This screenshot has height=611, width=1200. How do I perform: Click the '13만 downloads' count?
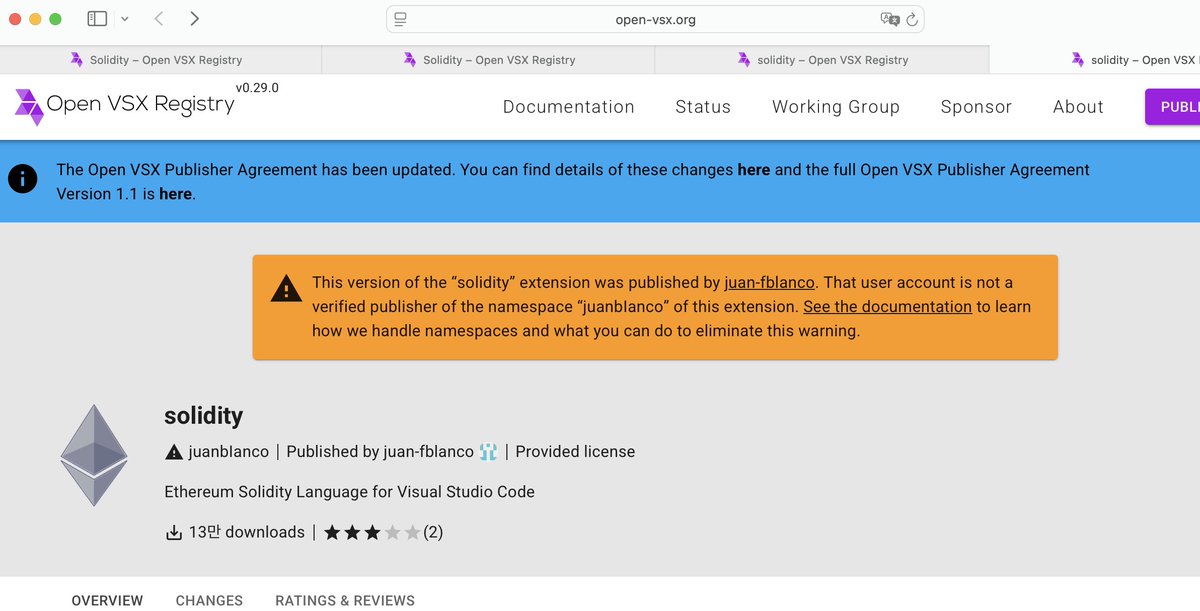[247, 532]
